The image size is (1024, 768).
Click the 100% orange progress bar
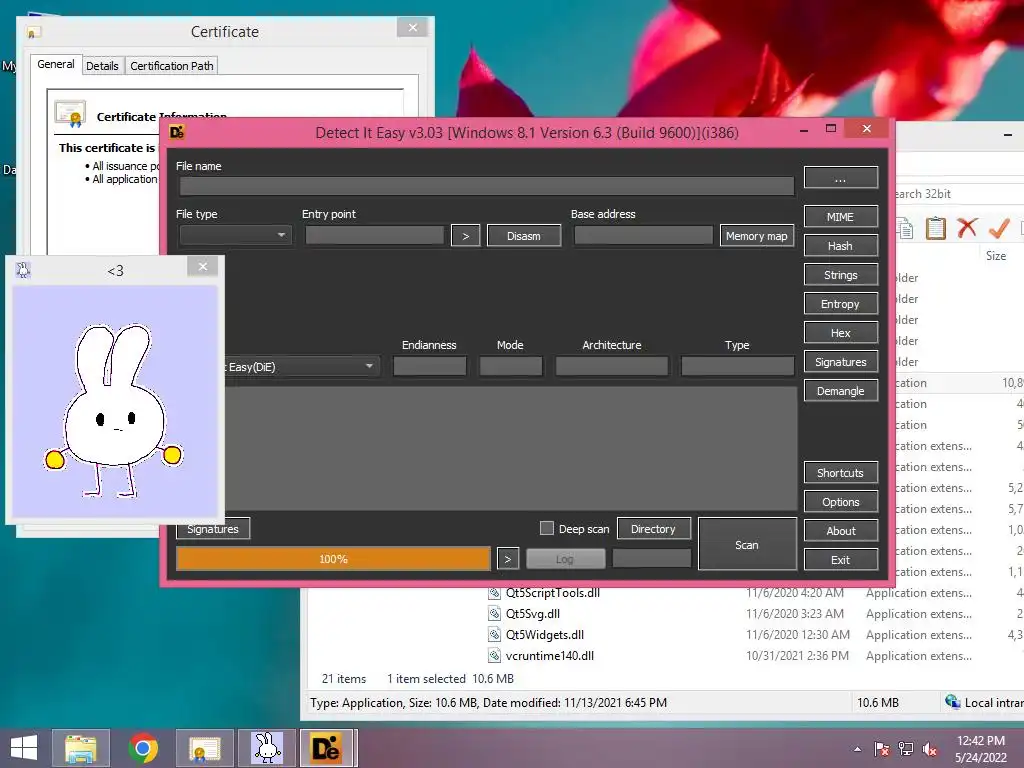pos(333,559)
